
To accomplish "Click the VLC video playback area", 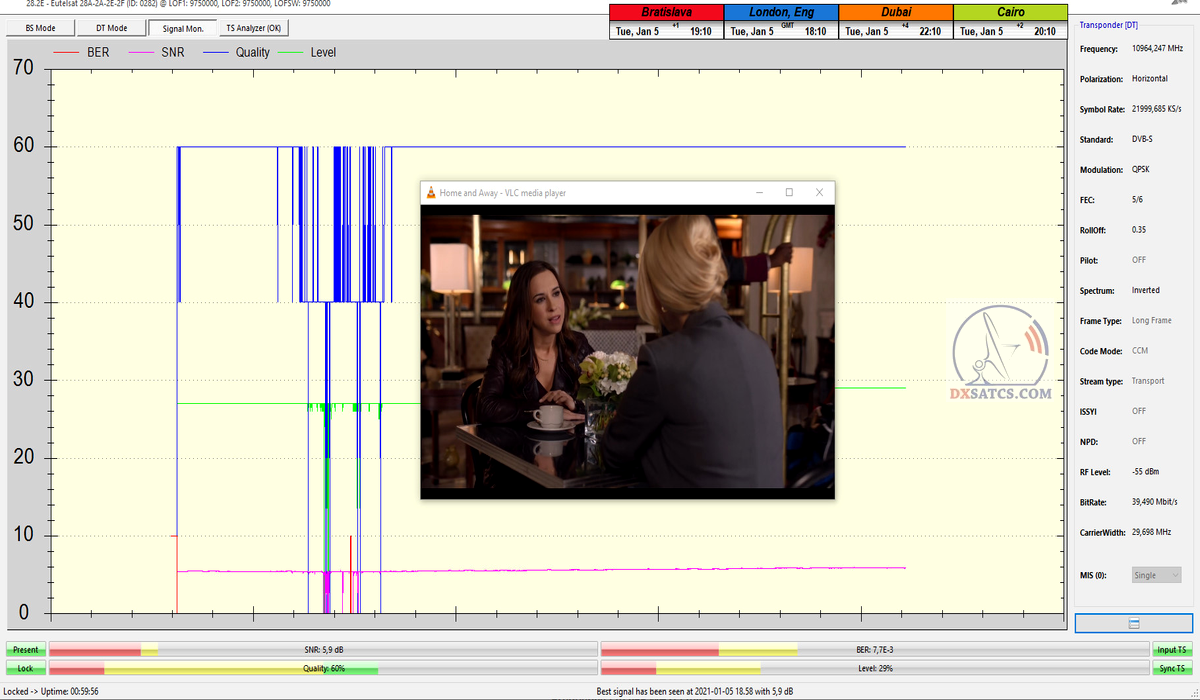I will coord(626,350).
